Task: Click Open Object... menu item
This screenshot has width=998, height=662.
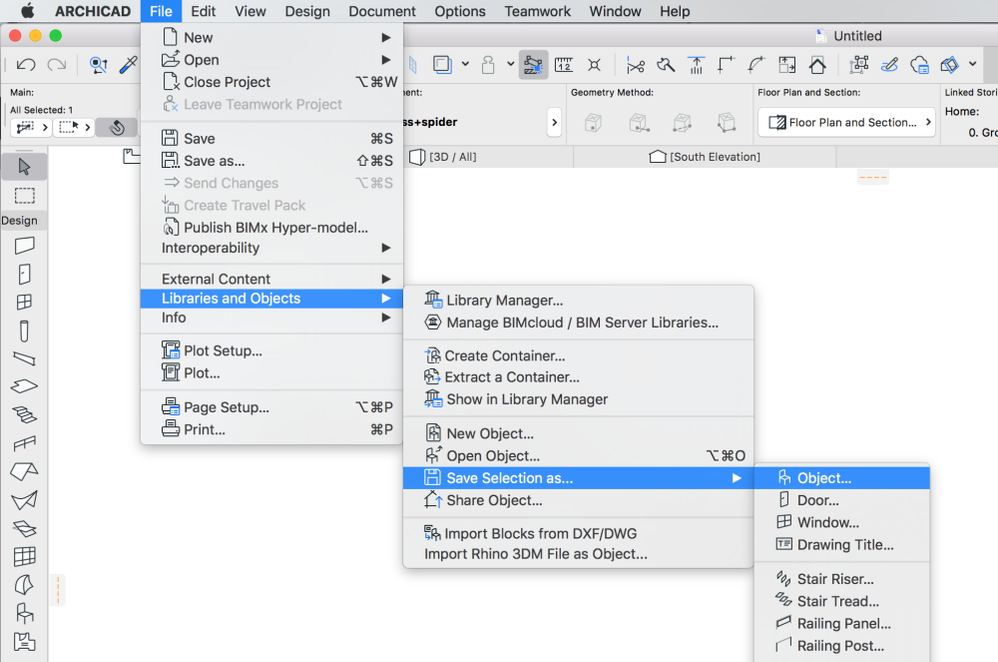Action: coord(578,456)
